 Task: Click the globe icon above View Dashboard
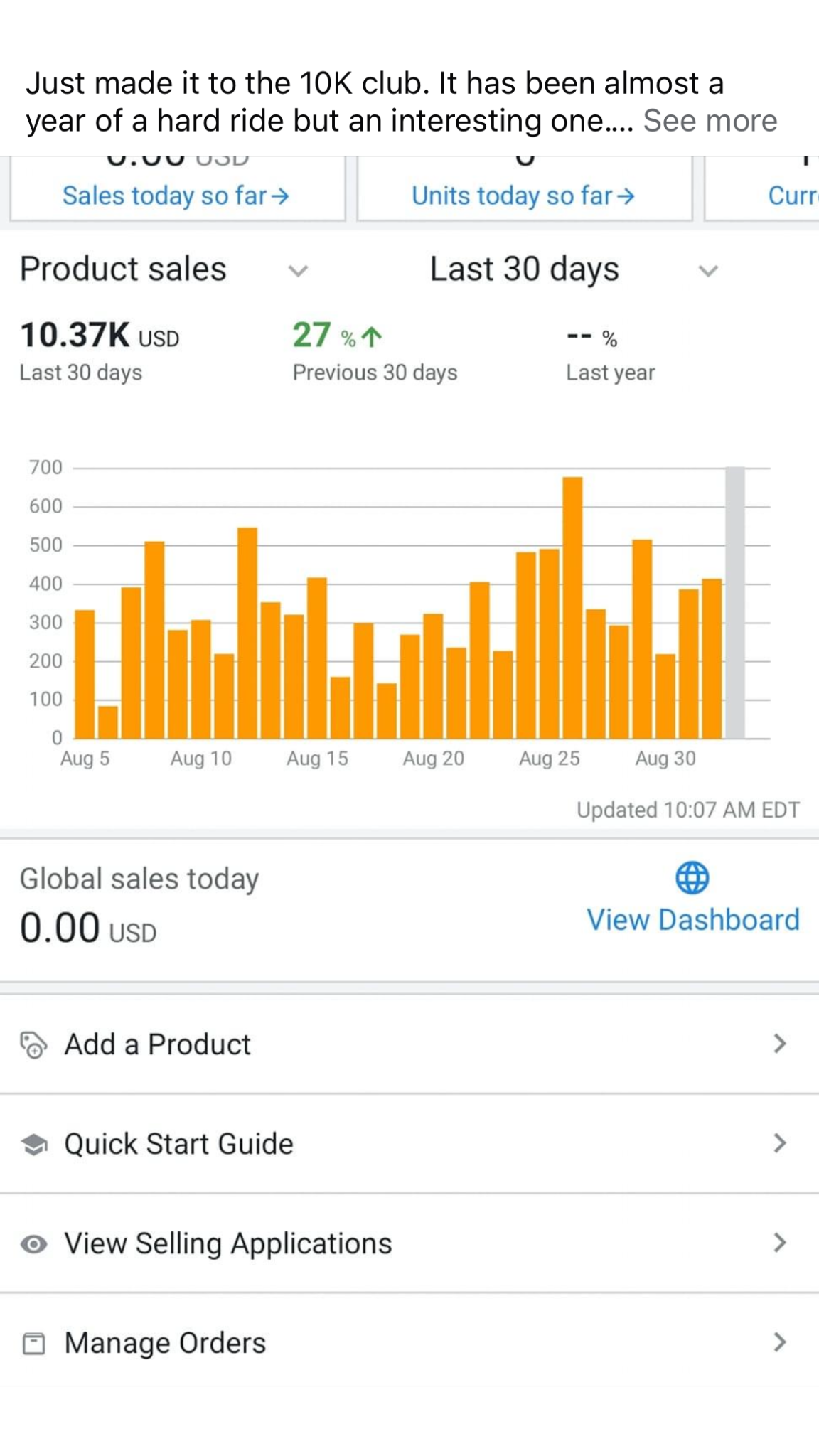[692, 877]
